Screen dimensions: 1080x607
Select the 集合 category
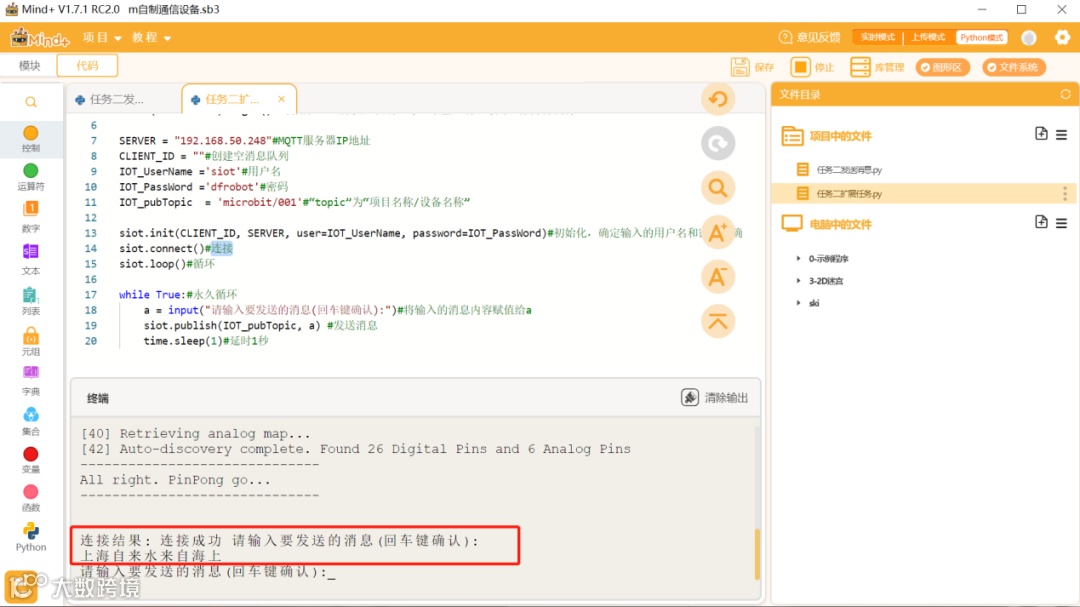pos(30,421)
